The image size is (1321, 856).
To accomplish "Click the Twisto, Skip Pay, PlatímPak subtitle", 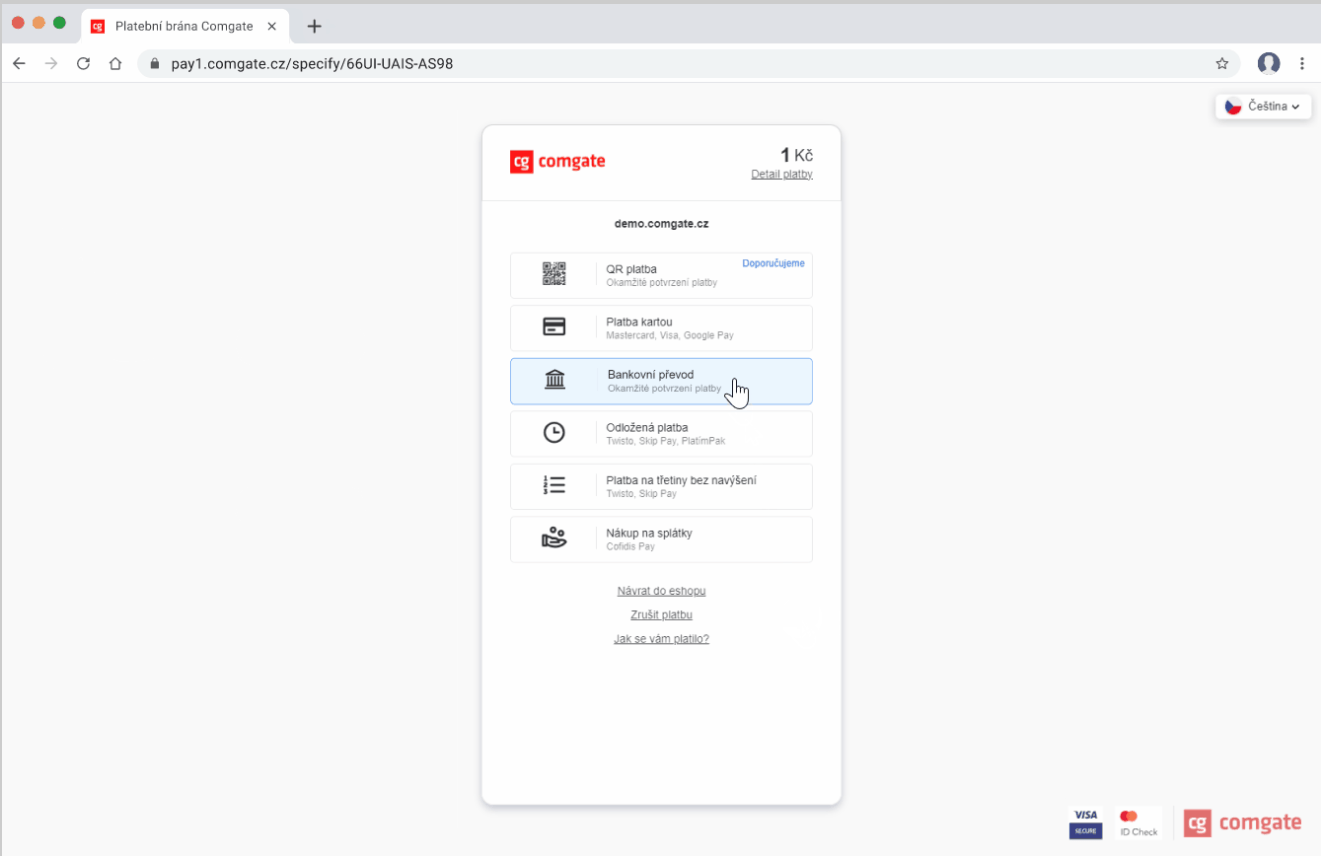I will [x=666, y=441].
